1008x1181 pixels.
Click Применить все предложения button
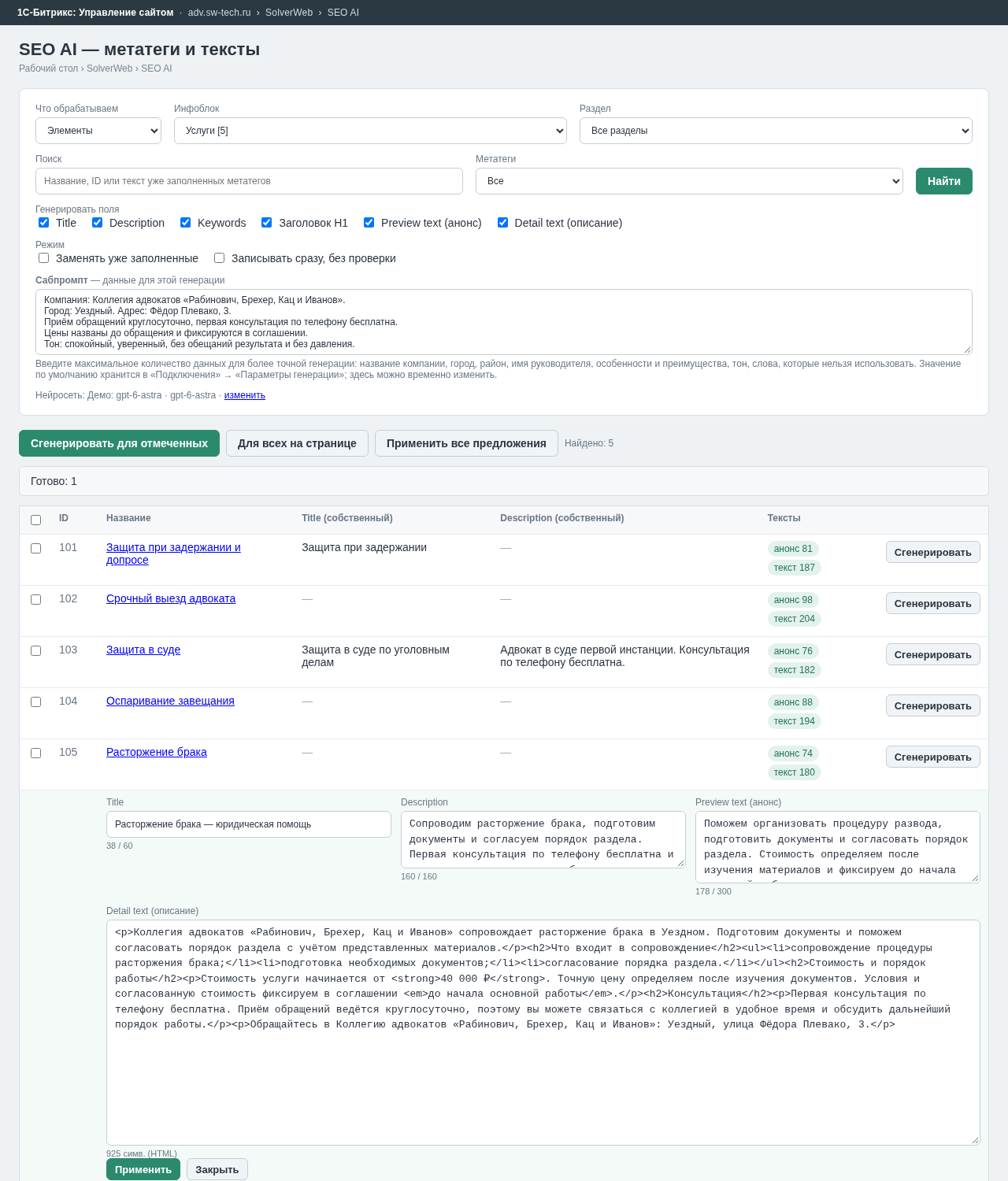point(466,443)
